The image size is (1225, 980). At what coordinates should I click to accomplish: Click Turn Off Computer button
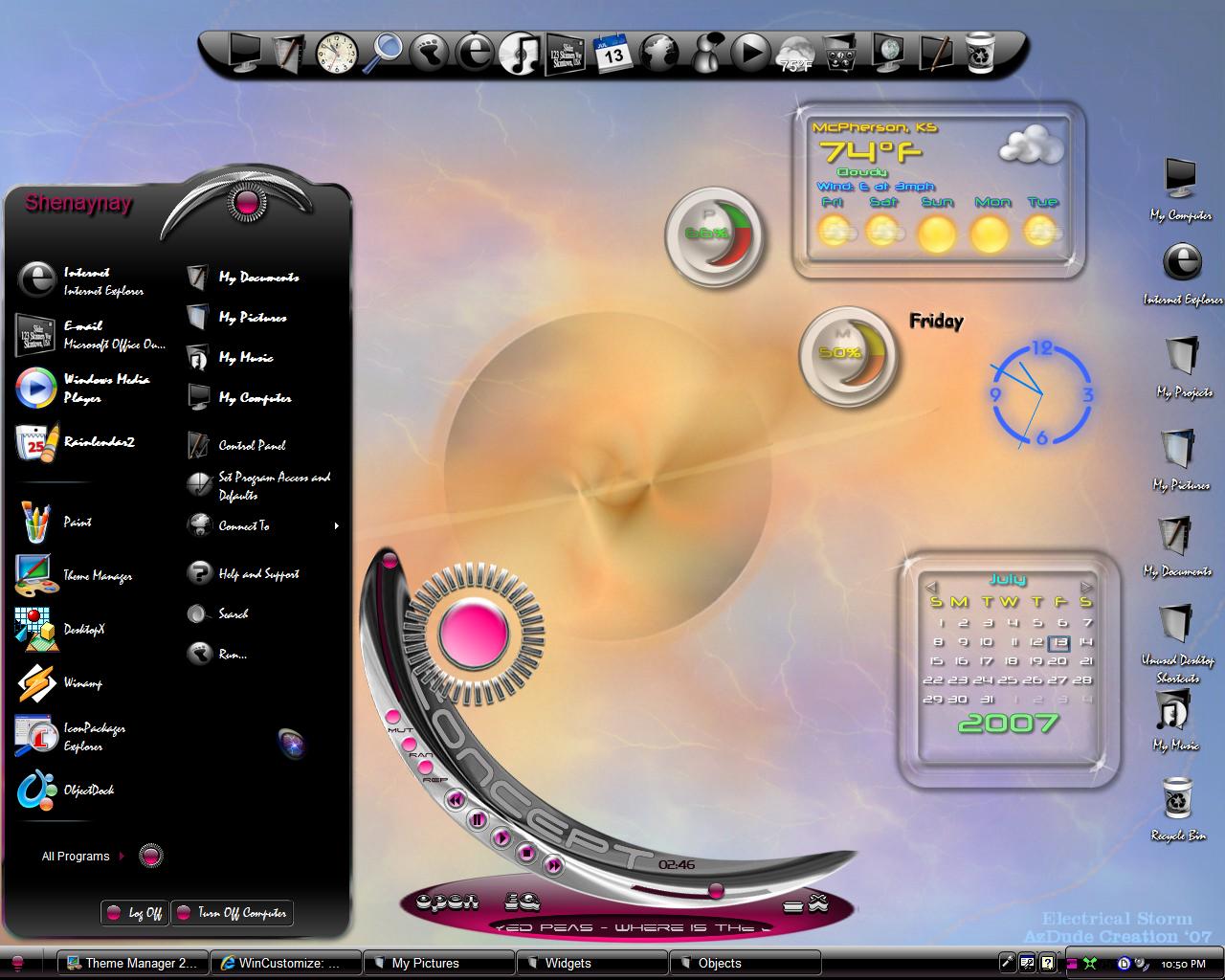click(232, 913)
